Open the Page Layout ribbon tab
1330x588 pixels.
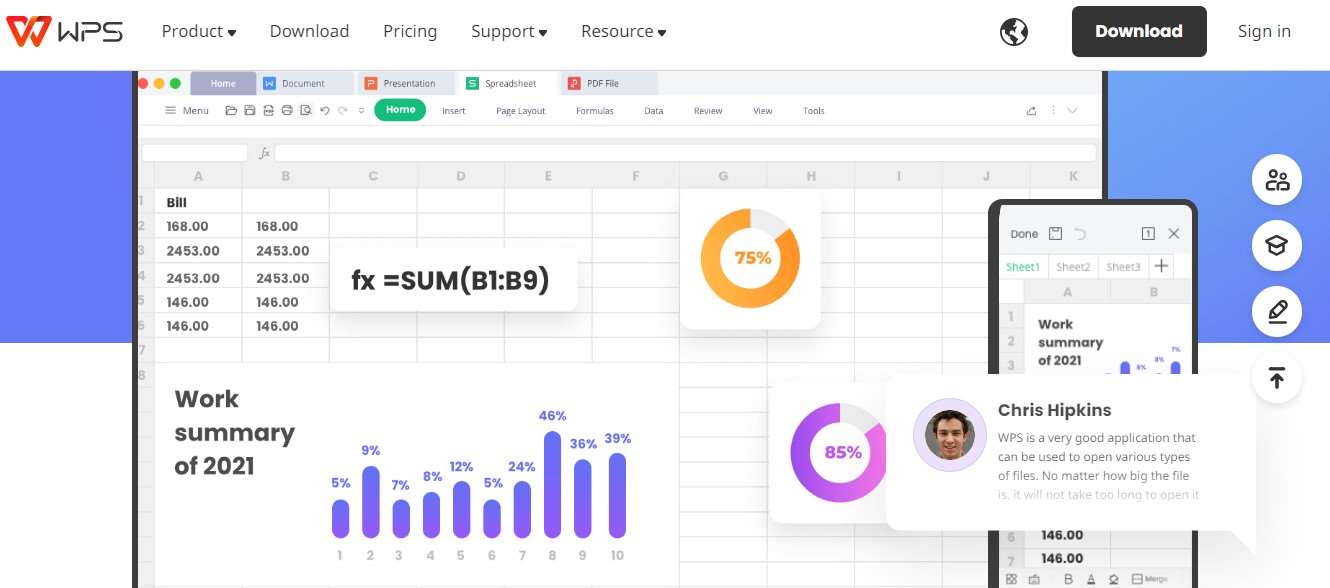tap(521, 111)
